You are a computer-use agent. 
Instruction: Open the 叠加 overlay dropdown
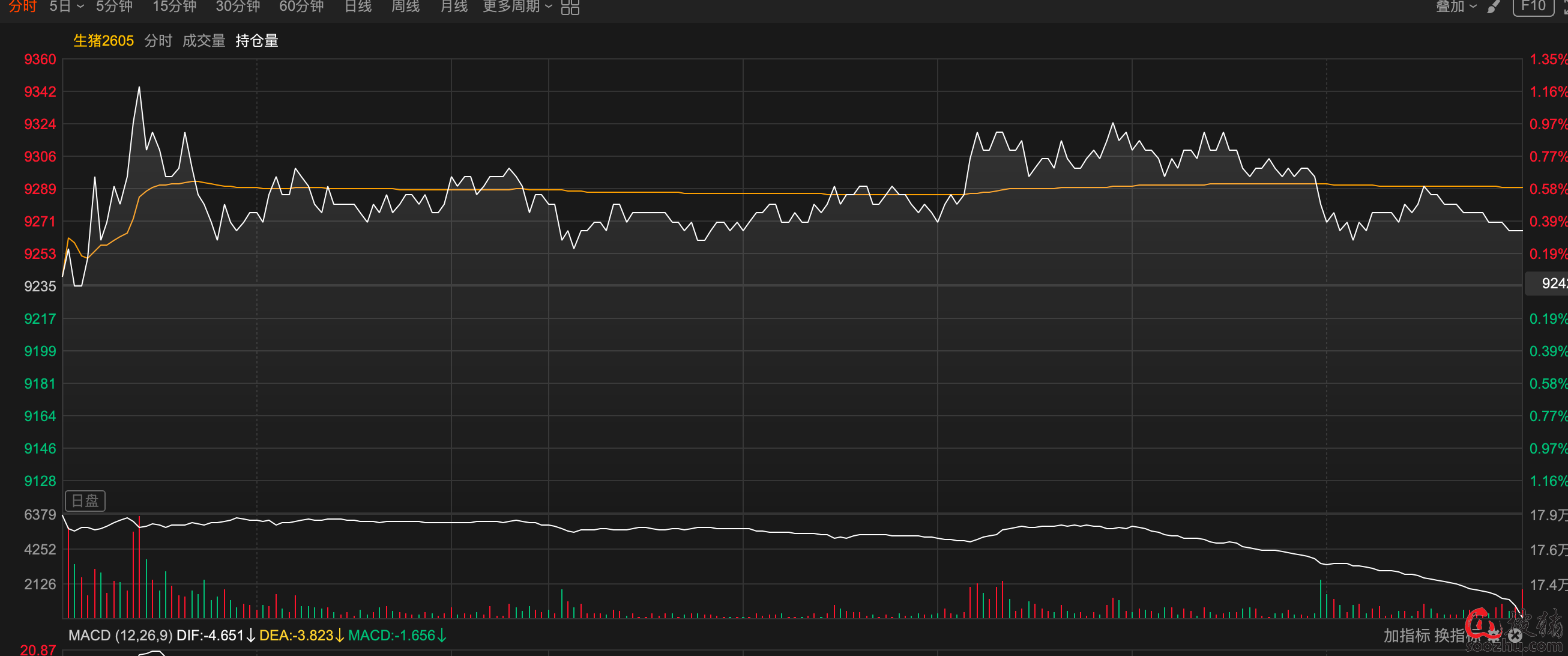click(x=1456, y=7)
